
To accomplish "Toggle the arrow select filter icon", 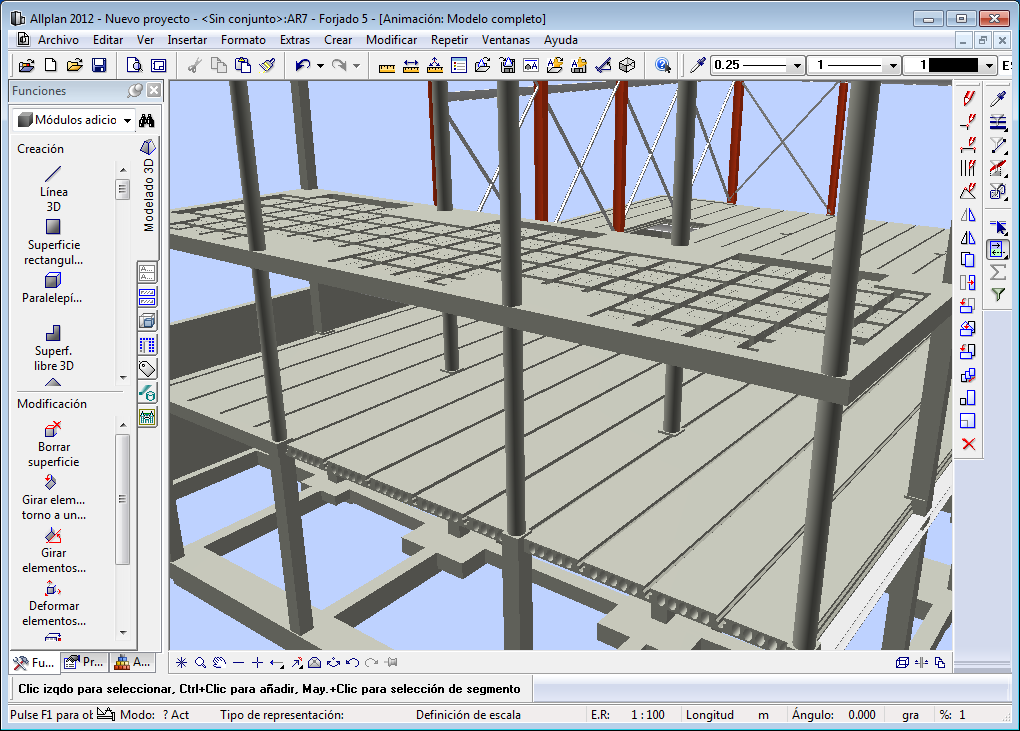I will tap(998, 227).
